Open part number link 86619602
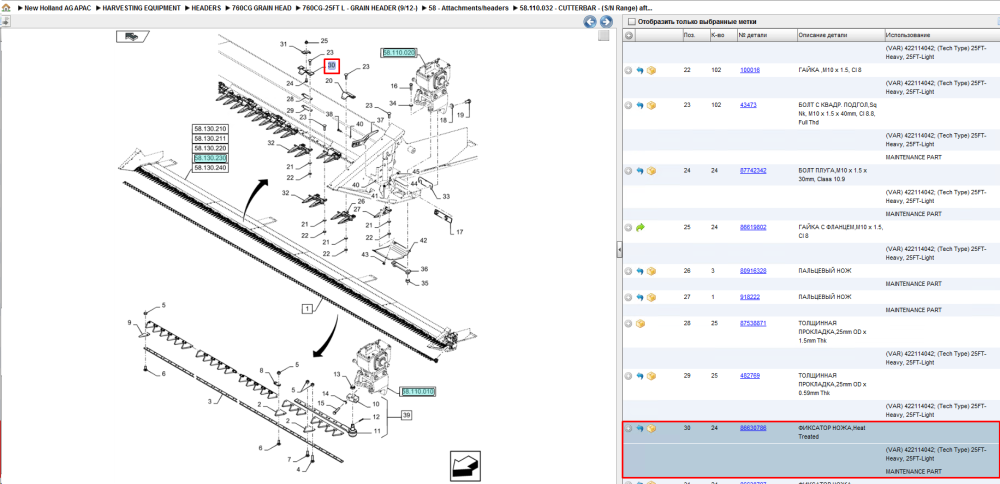 point(753,228)
